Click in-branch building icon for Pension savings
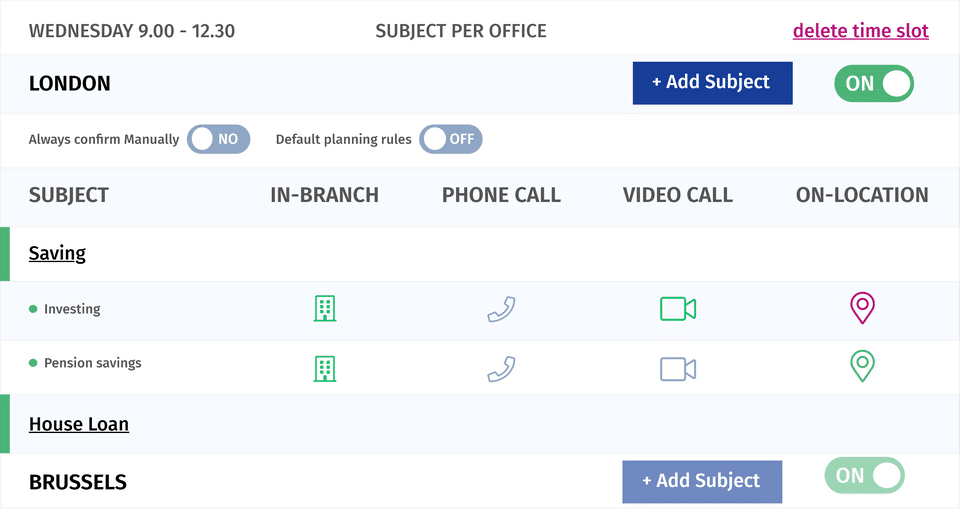The width and height of the screenshot is (960, 510). (324, 368)
